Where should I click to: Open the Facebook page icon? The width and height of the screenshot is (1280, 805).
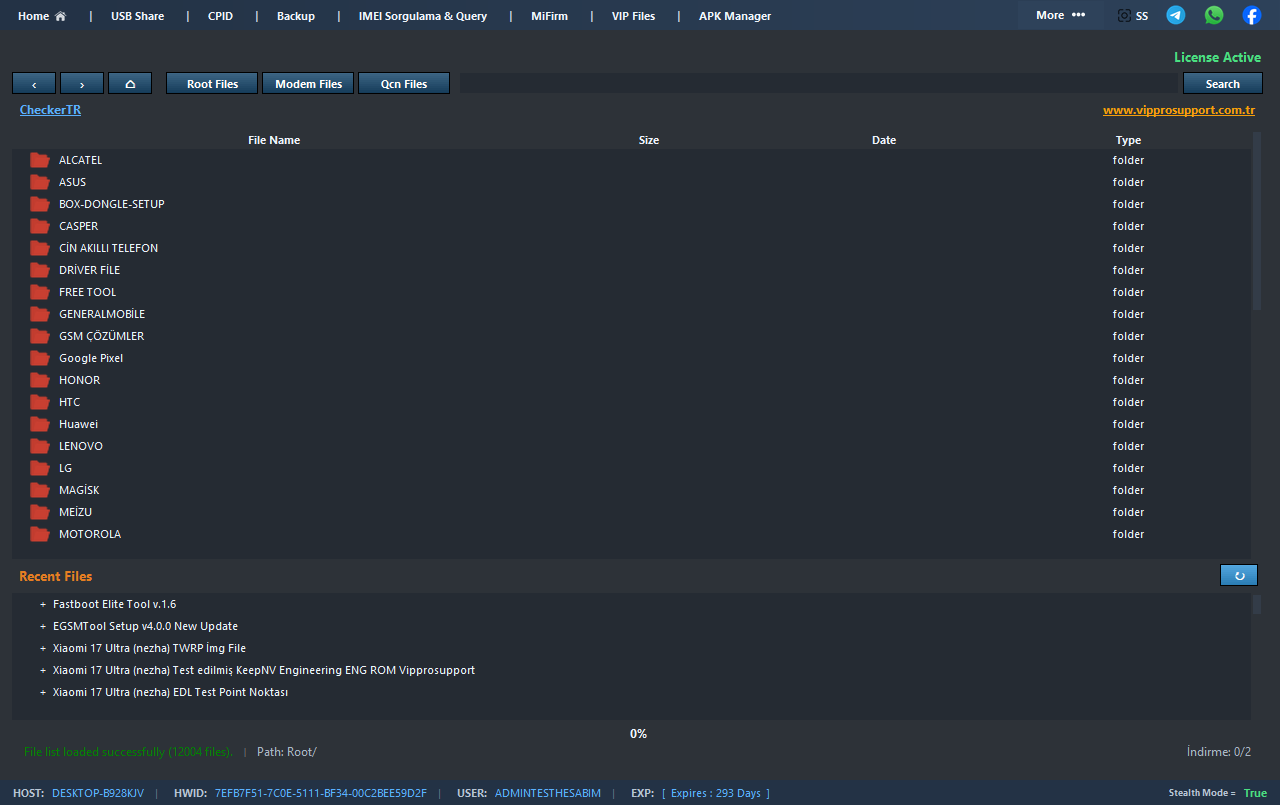click(1252, 15)
